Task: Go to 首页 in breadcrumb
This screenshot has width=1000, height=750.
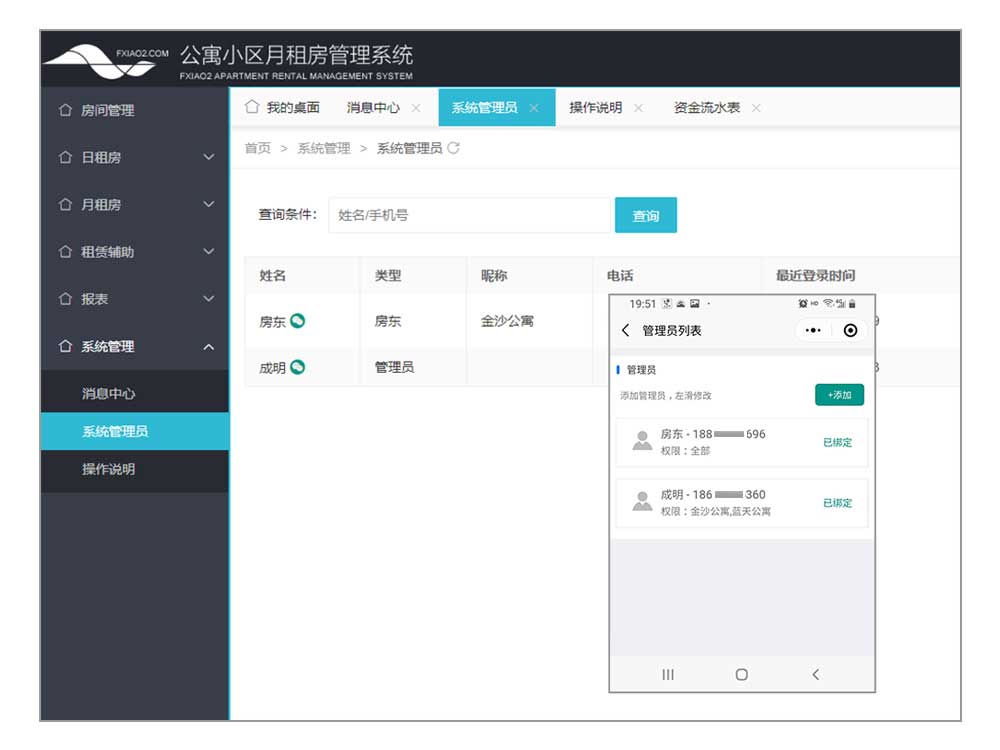Action: coord(258,148)
